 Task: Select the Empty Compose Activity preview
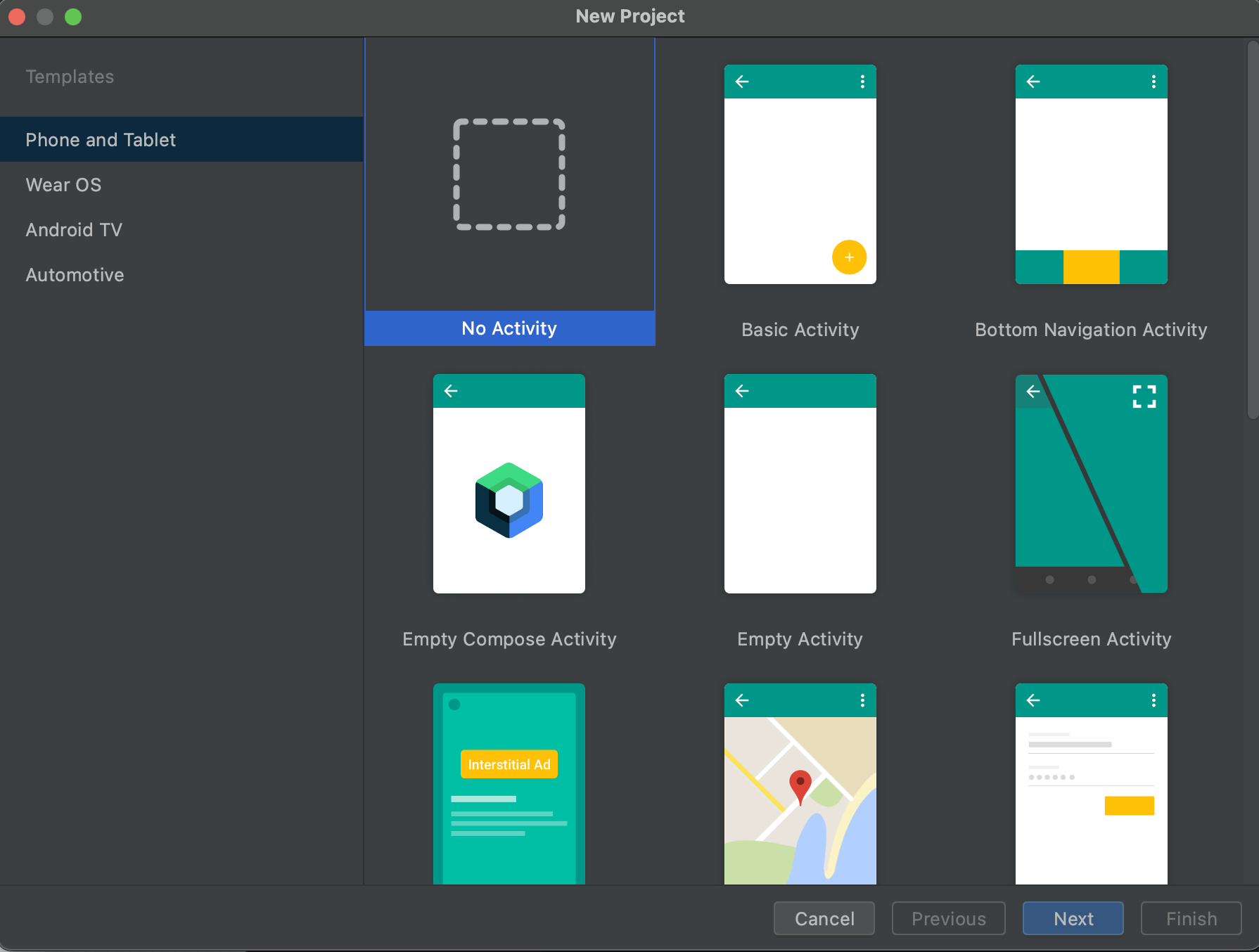point(509,484)
